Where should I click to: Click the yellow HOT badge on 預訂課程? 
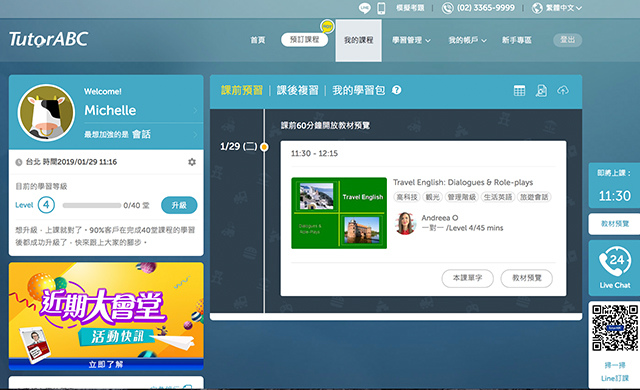click(x=327, y=27)
